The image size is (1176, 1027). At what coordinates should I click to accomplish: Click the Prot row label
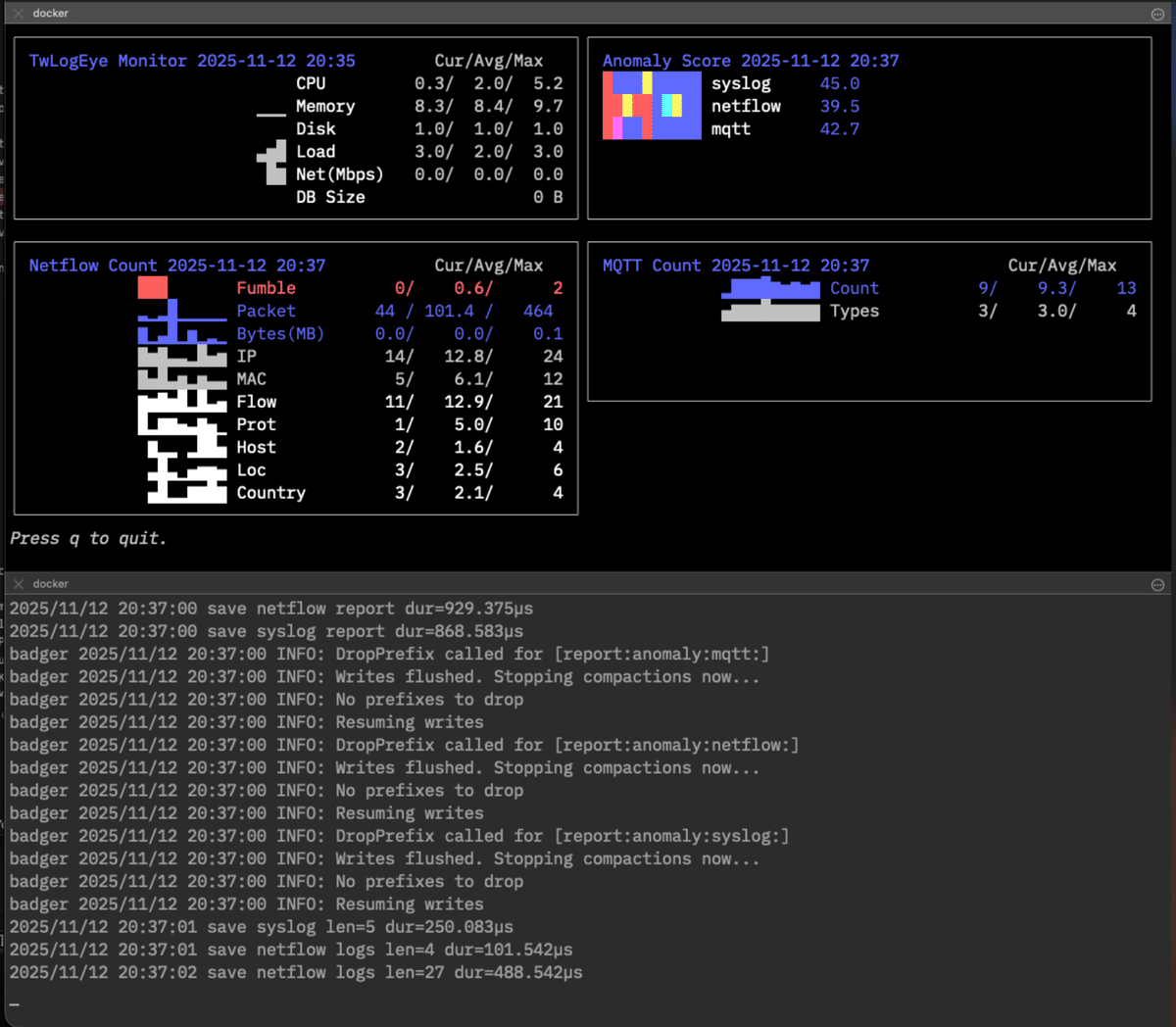click(256, 424)
